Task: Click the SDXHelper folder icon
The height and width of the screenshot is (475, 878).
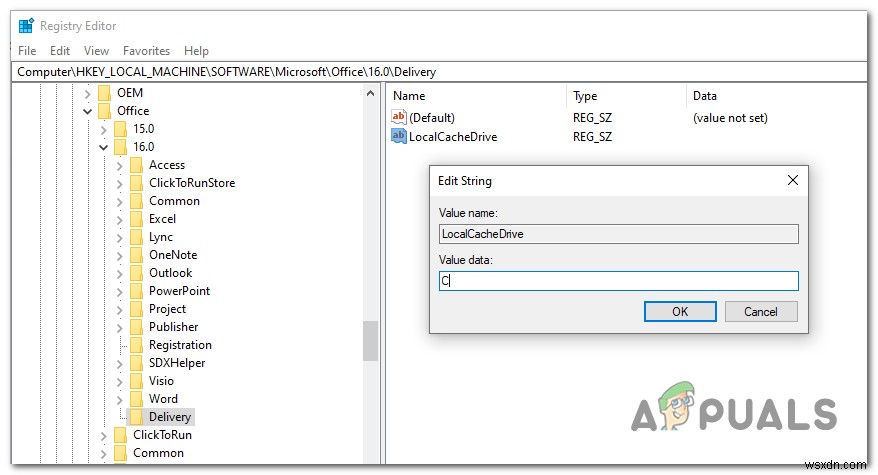Action: click(x=136, y=363)
